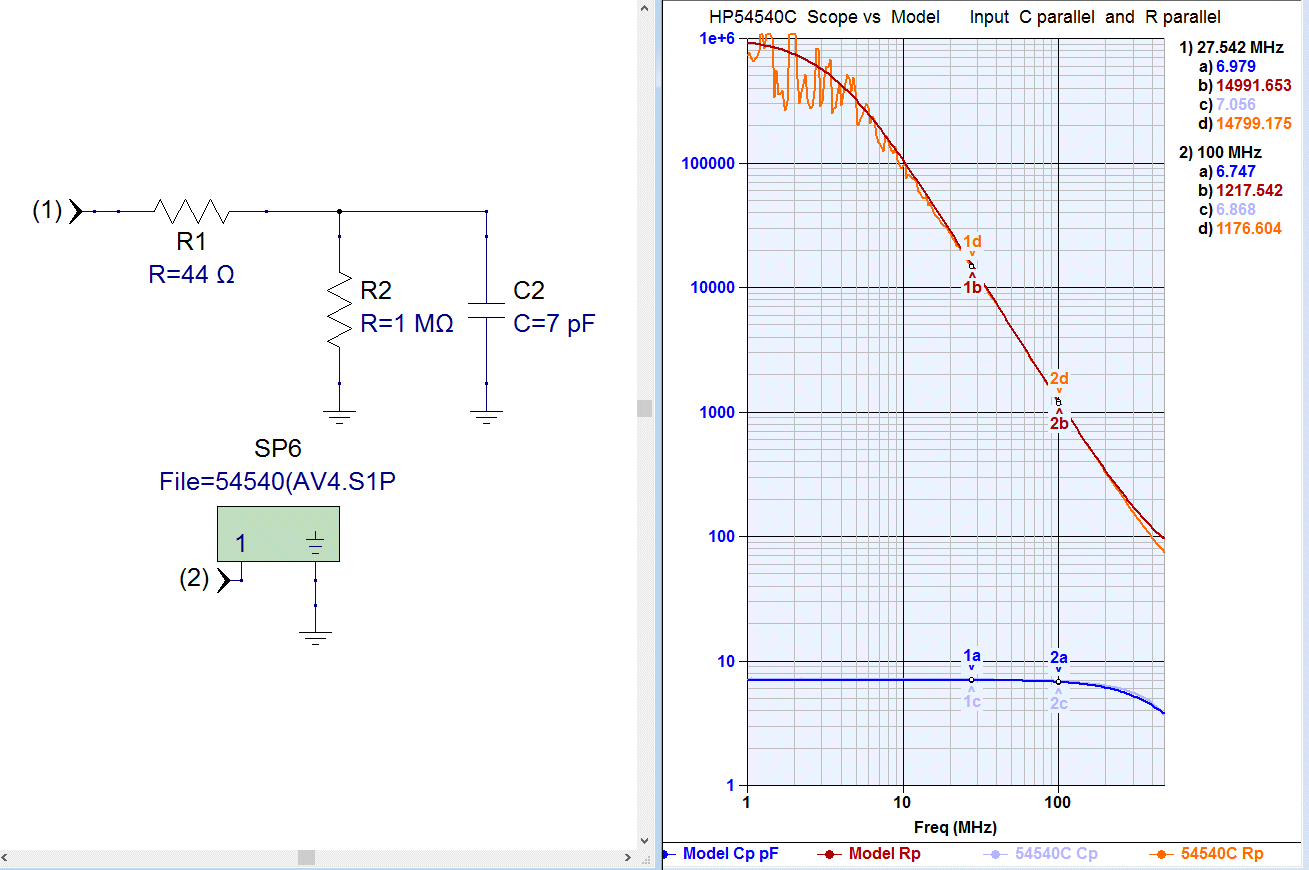Viewport: 1309px width, 870px height.
Task: Toggle 54540C Cp trace in legend
Action: tap(1040, 854)
